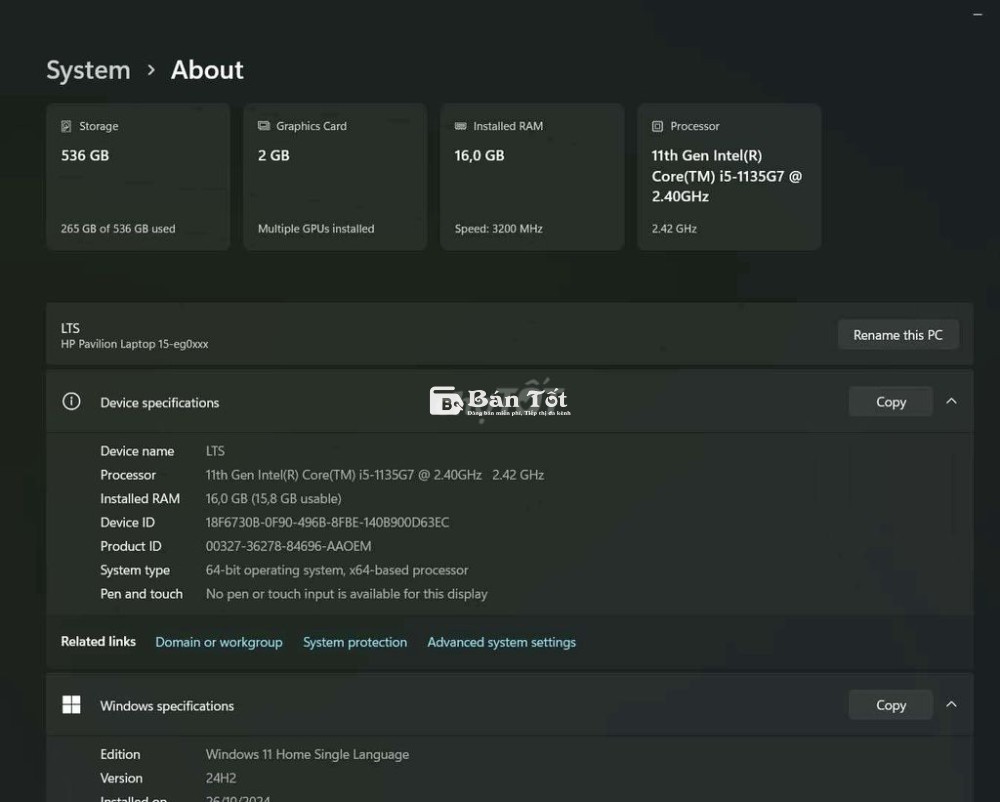Open the Storage 536 GB card
The image size is (1000, 802).
(x=138, y=177)
